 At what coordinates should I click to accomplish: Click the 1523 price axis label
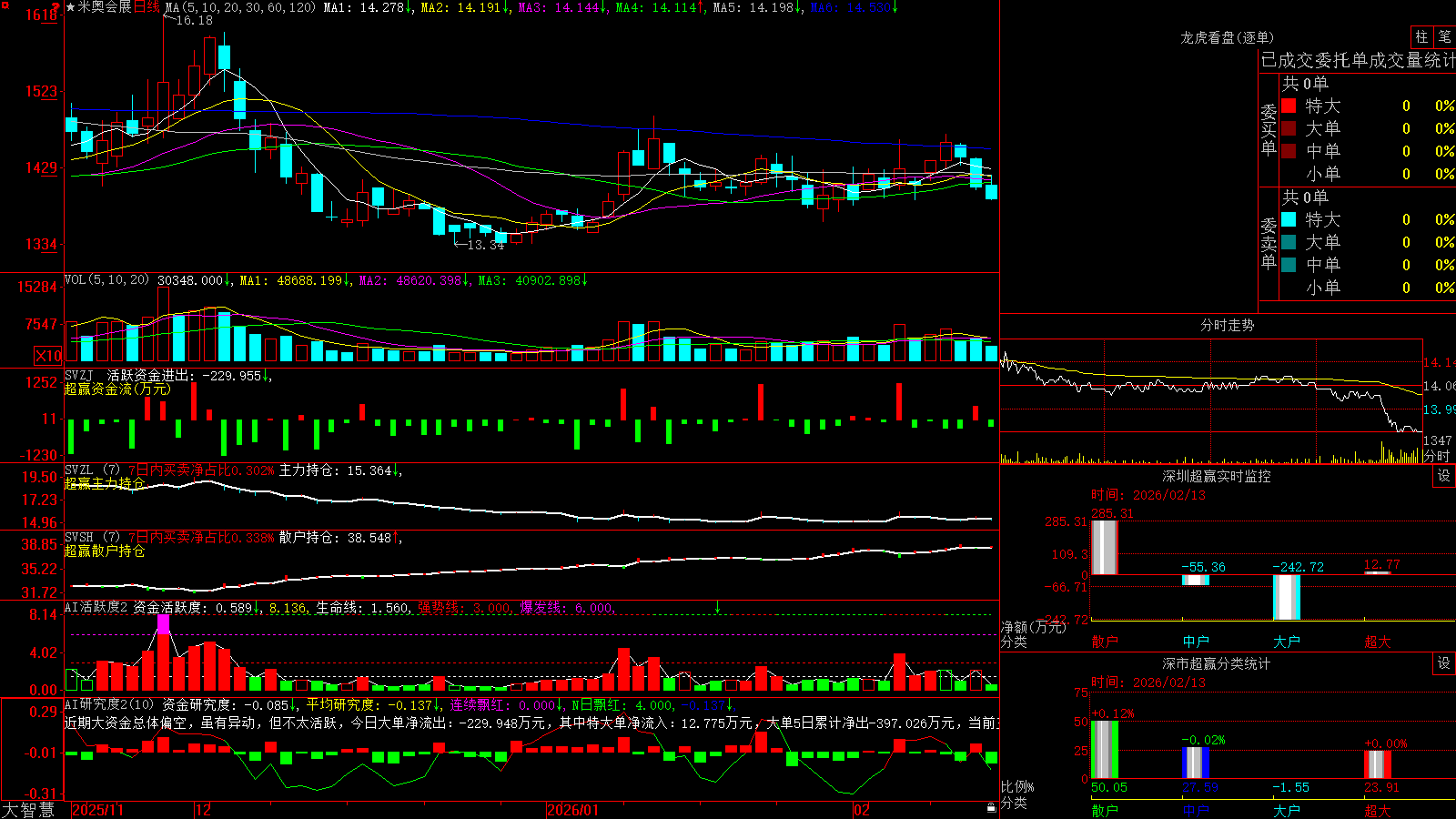(42, 92)
